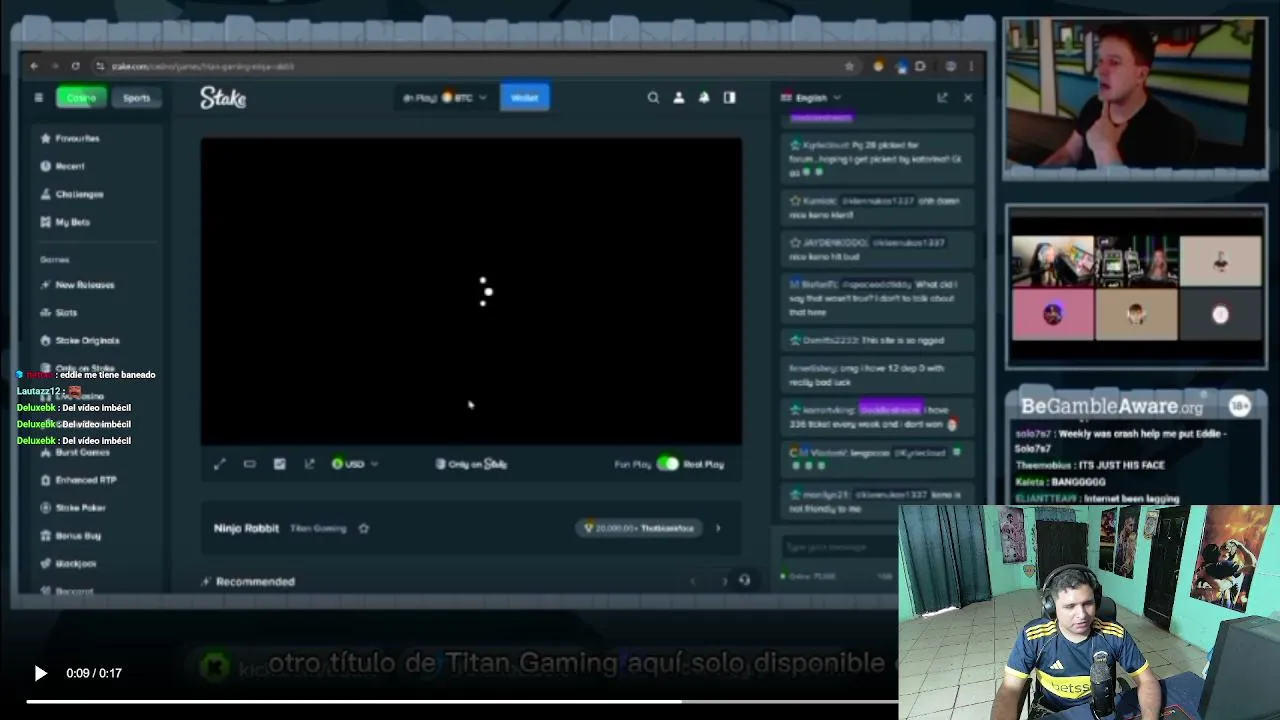Bookmark the page with the star icon

click(849, 66)
